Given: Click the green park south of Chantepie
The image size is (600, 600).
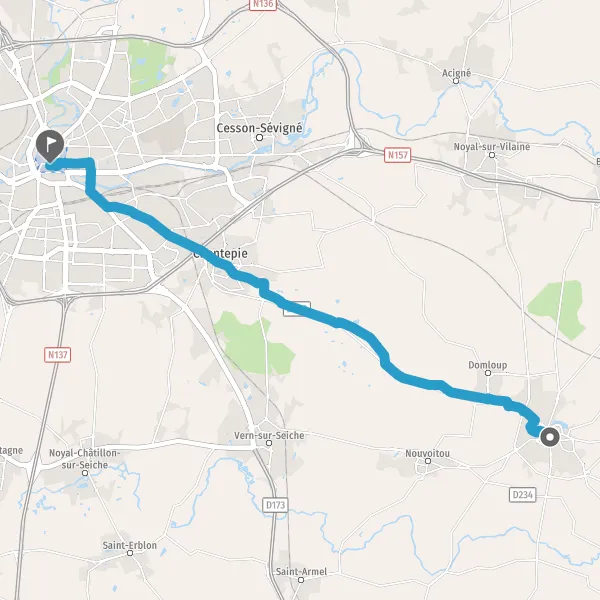Looking at the screenshot, I should coord(253,344).
